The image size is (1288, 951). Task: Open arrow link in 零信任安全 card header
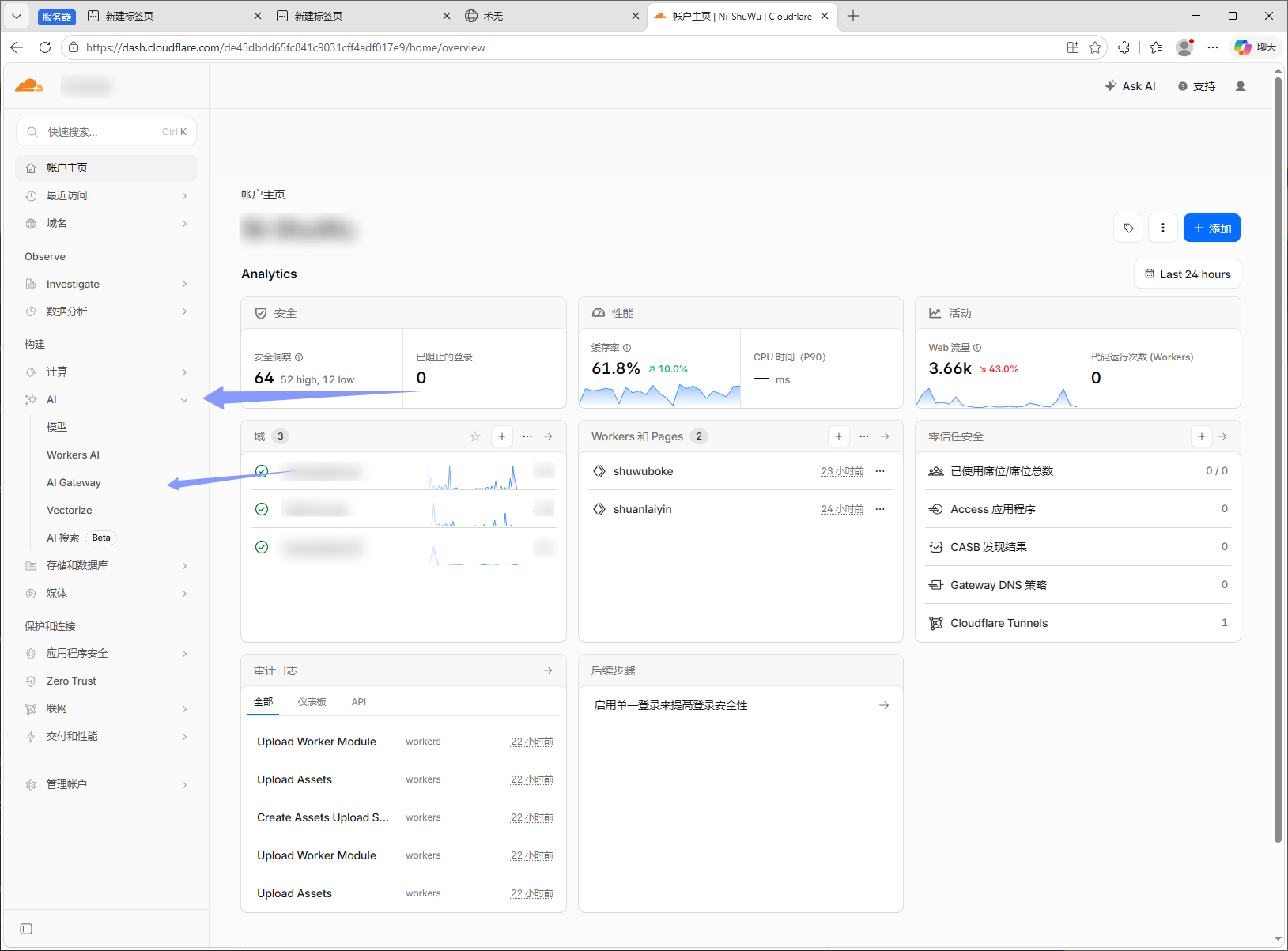pyautogui.click(x=1223, y=436)
